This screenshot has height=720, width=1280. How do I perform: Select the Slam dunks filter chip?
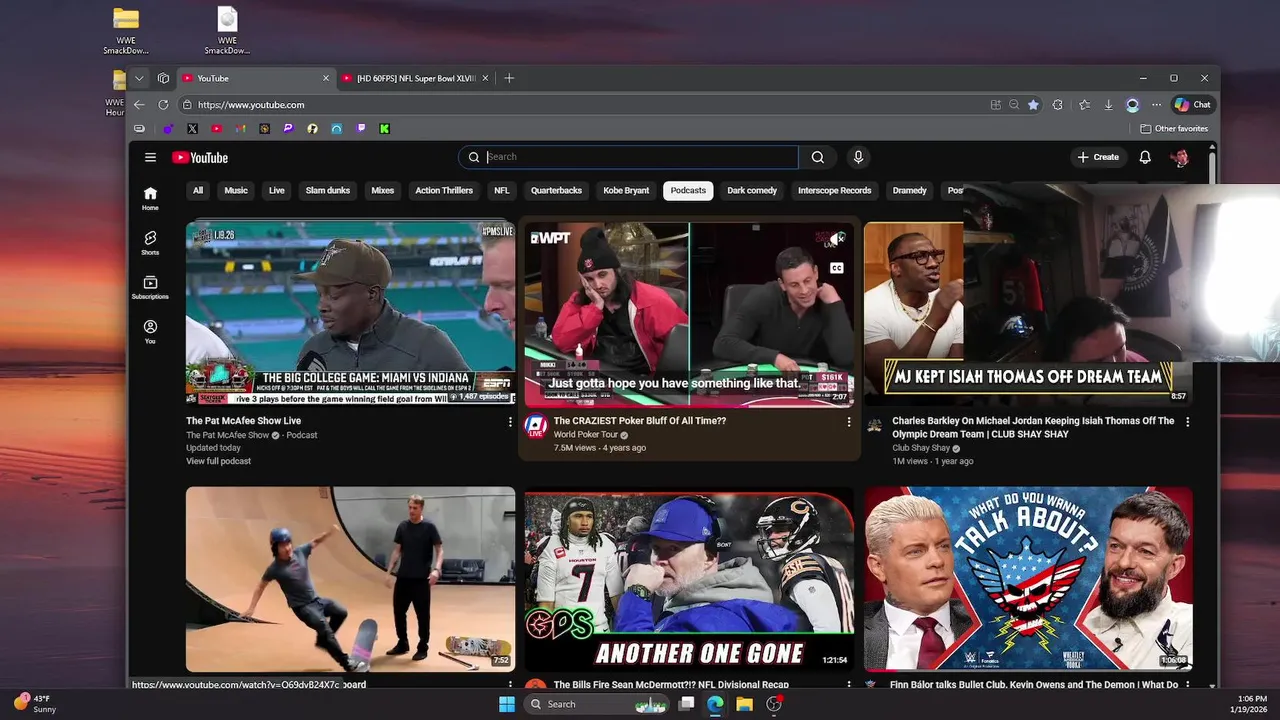tap(328, 190)
